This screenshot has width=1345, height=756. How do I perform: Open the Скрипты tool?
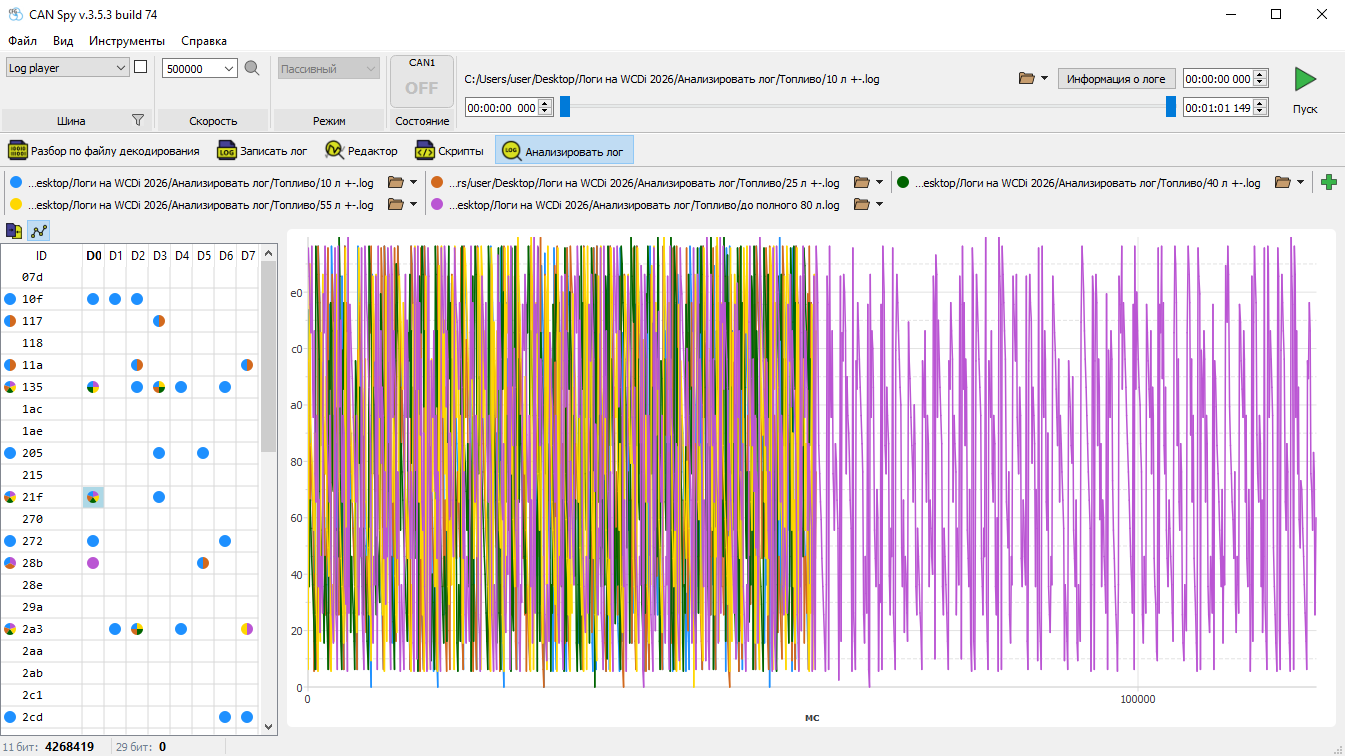tap(450, 151)
